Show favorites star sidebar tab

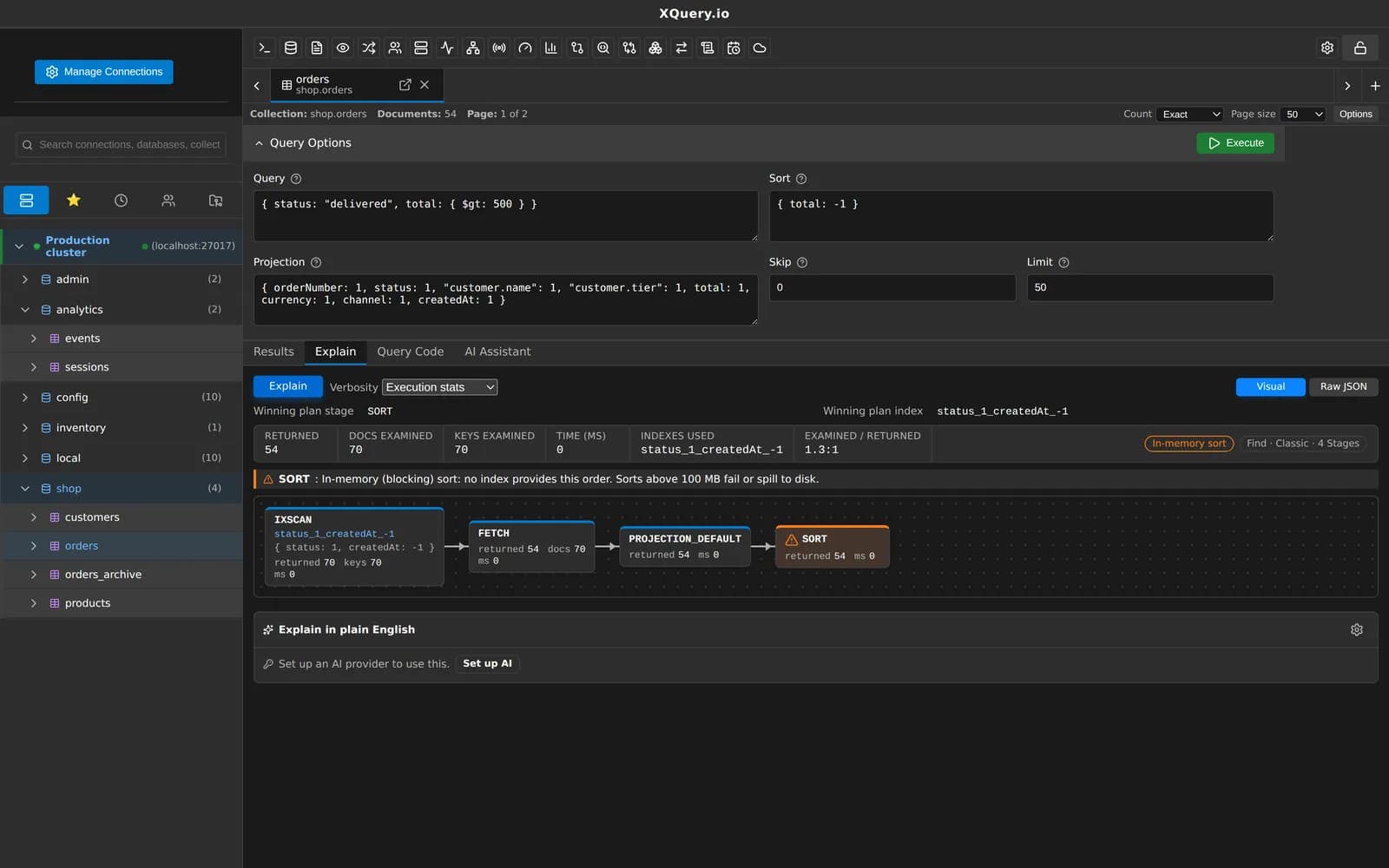[74, 201]
